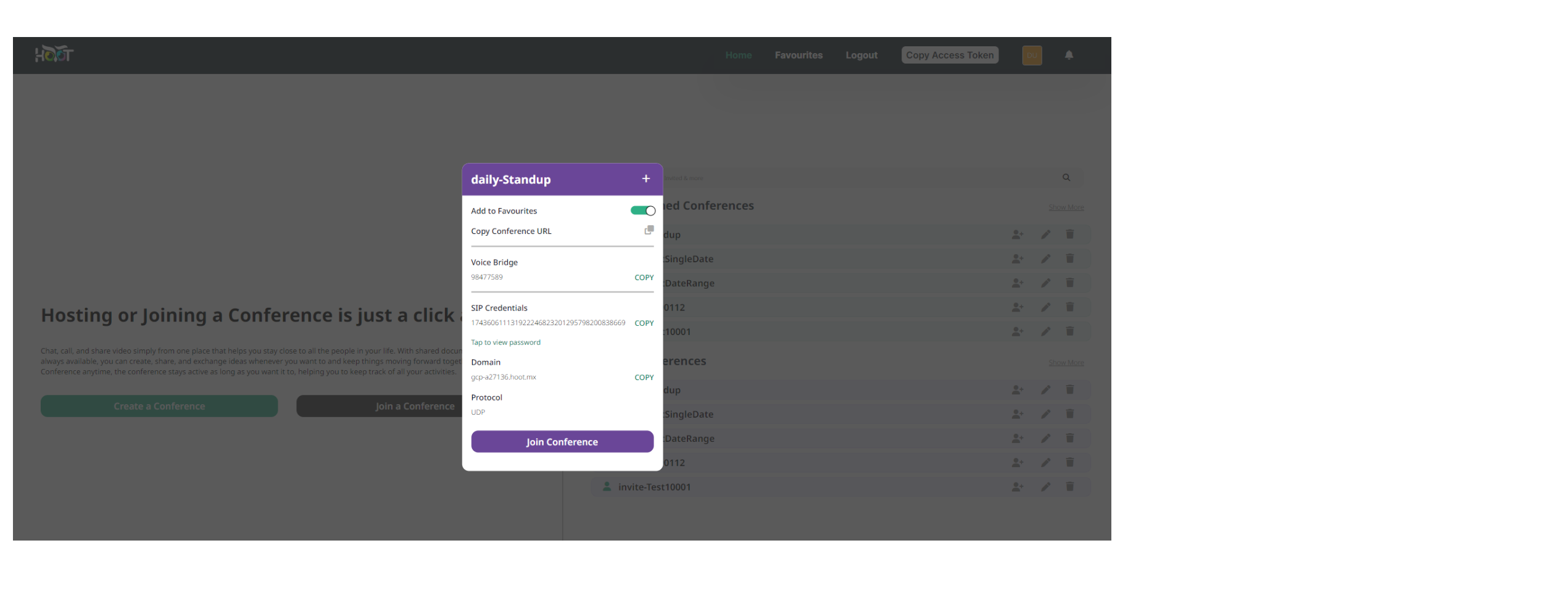Delete the invite-Test10001 conference
This screenshot has width=1568, height=593.
pyautogui.click(x=1070, y=487)
